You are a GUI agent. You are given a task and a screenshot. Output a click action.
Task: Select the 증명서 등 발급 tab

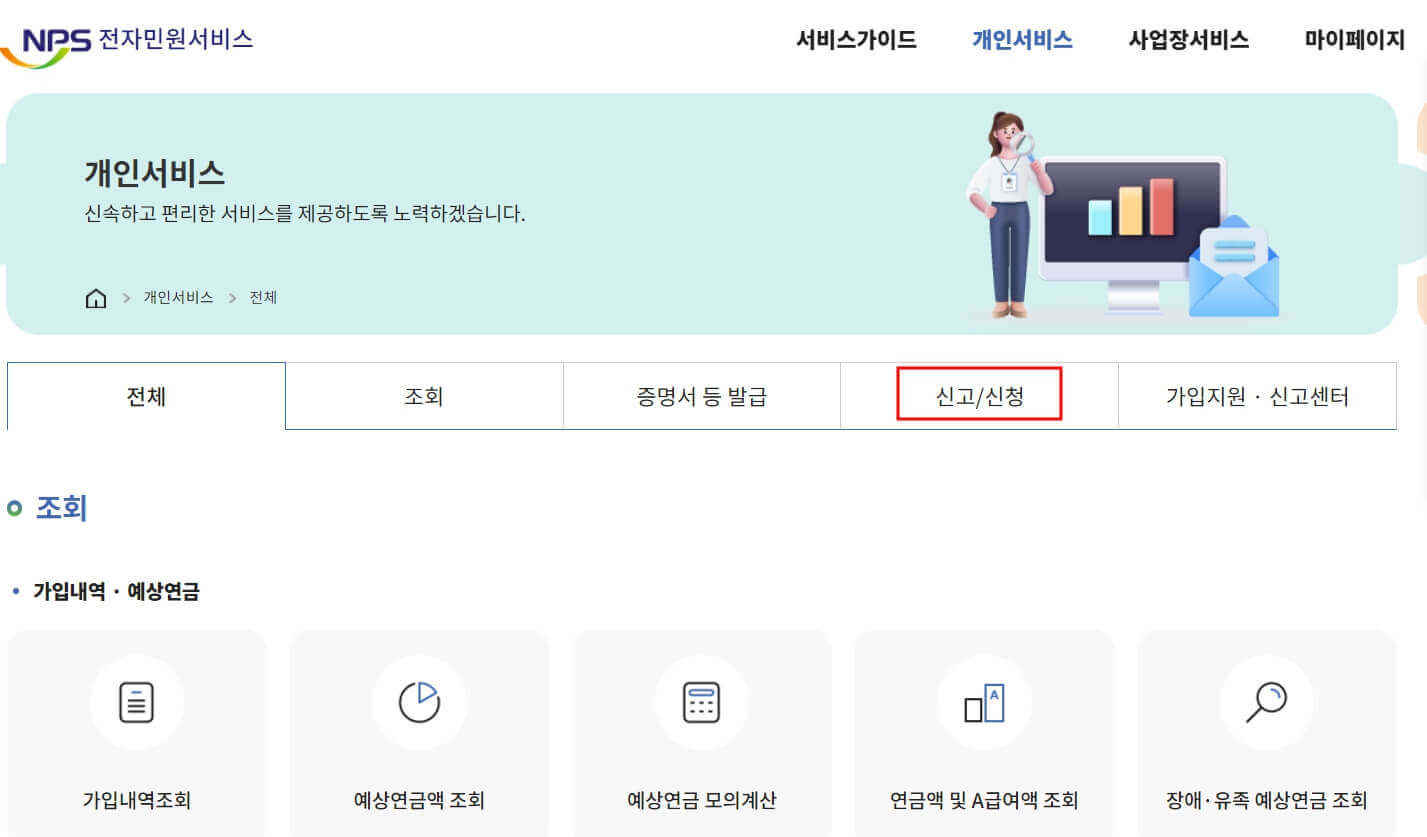tap(701, 395)
